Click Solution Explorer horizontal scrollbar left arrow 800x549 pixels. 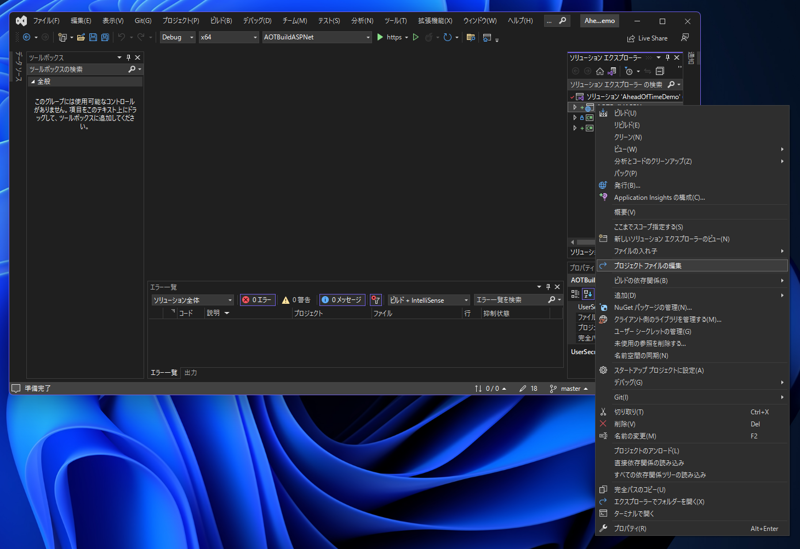(572, 242)
